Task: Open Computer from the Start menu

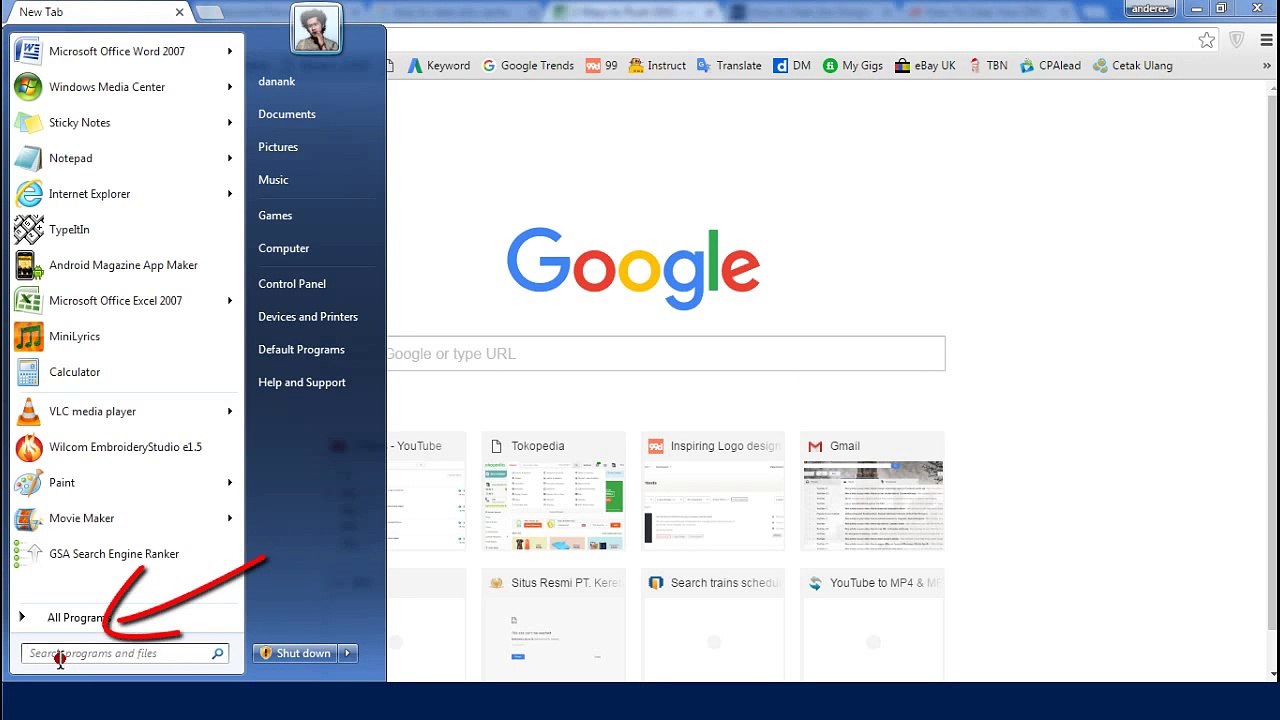Action: point(284,248)
